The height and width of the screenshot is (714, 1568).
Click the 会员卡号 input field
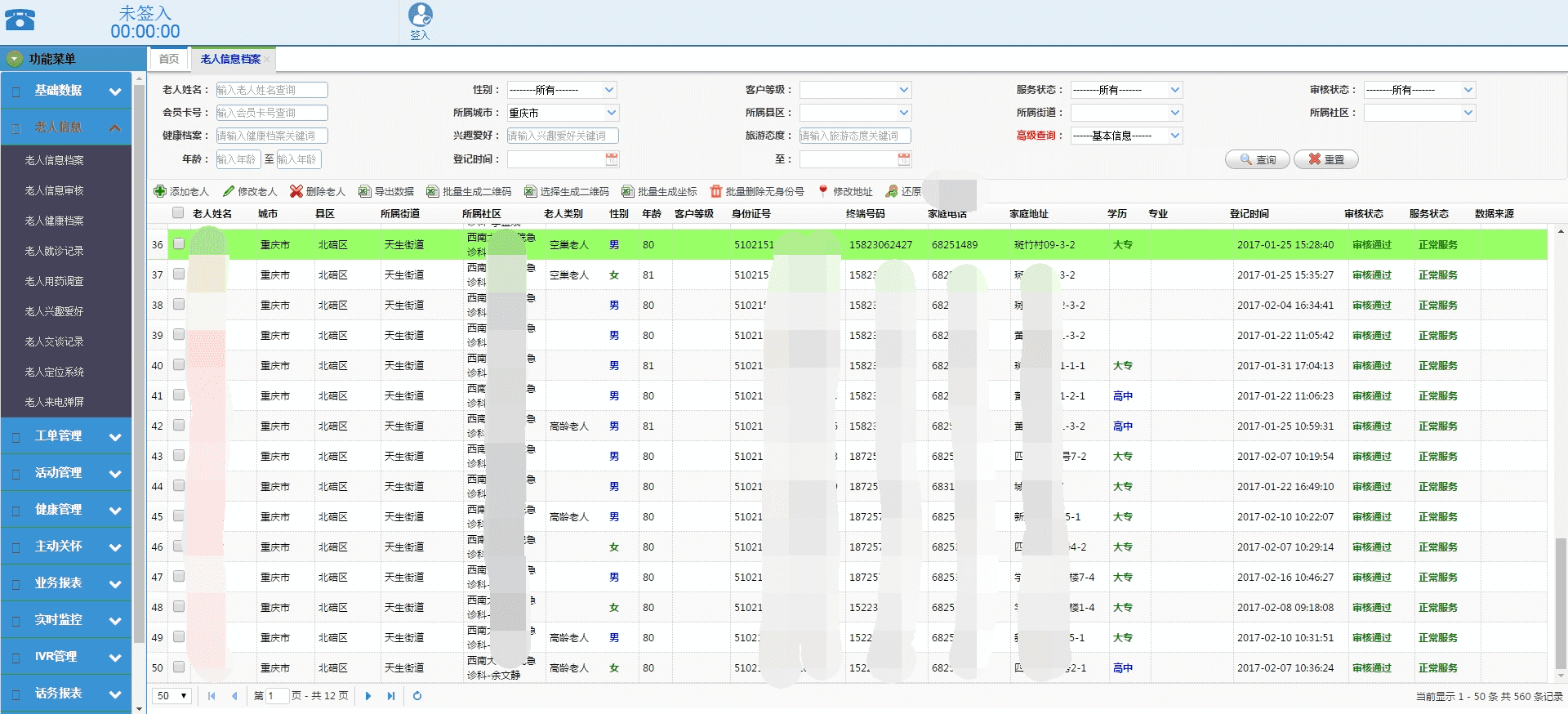(x=272, y=113)
